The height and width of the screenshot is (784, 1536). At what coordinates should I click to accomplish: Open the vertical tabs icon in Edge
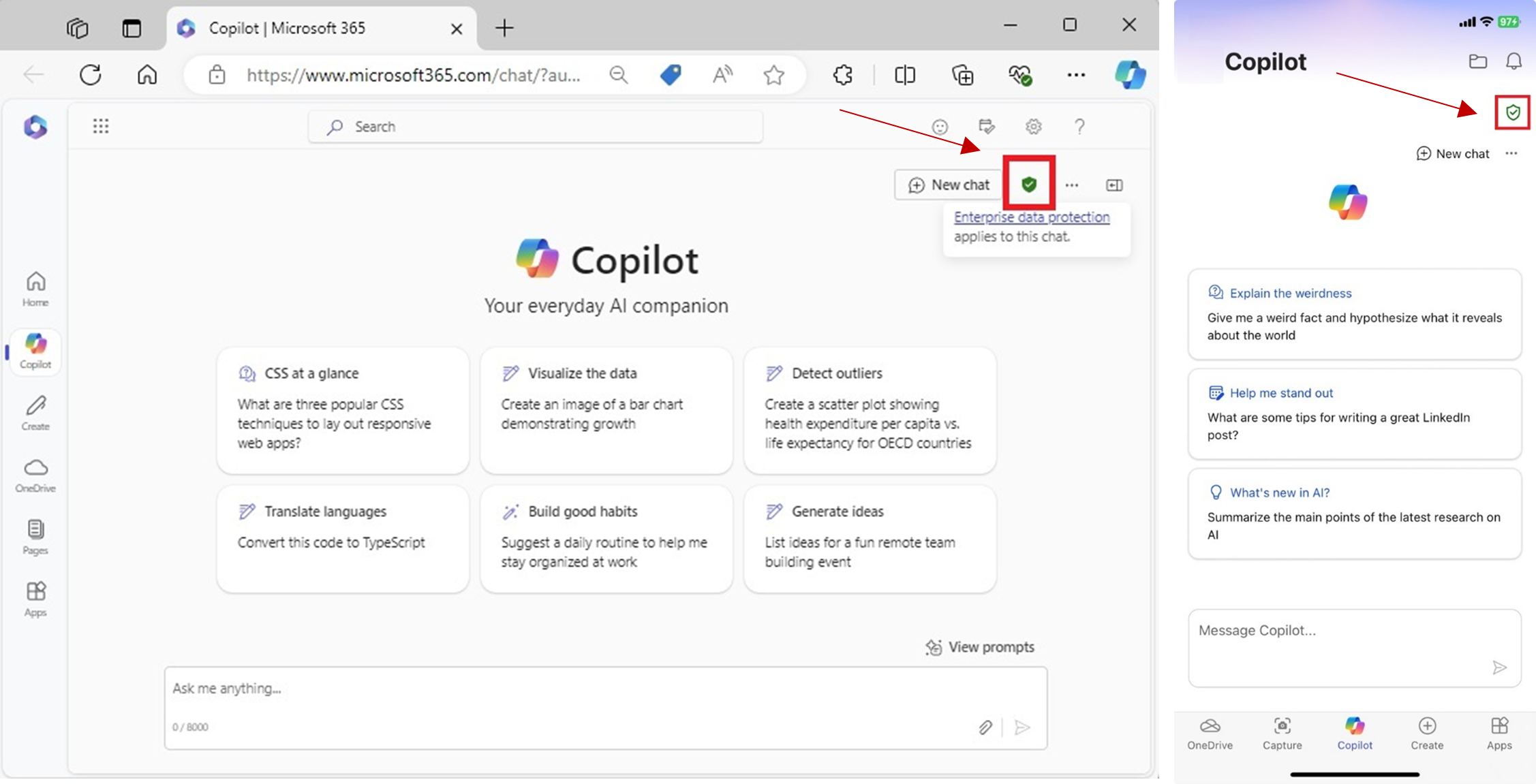pos(132,28)
